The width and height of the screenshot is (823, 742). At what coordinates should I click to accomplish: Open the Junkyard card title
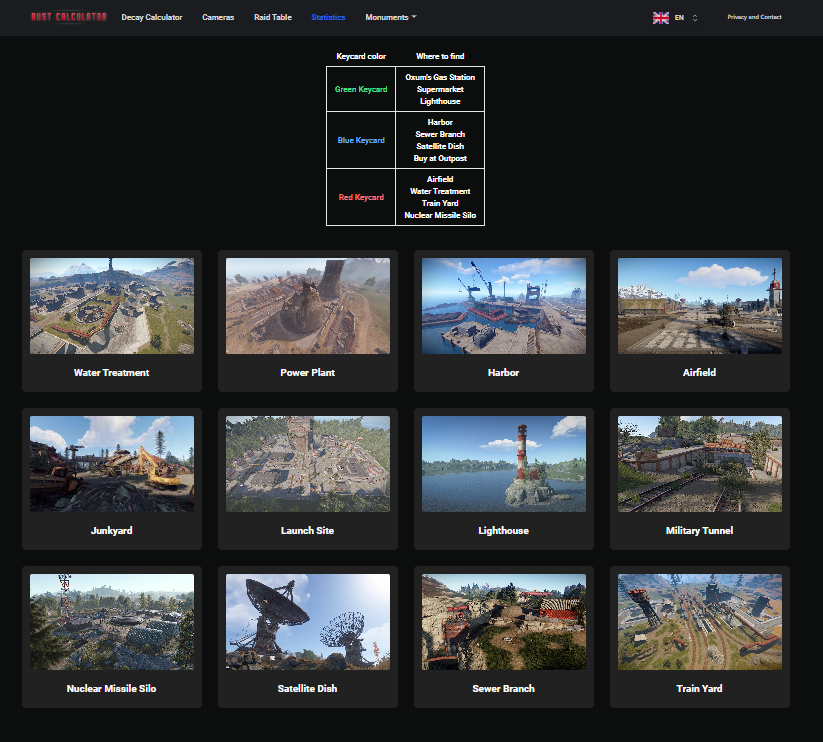(112, 531)
